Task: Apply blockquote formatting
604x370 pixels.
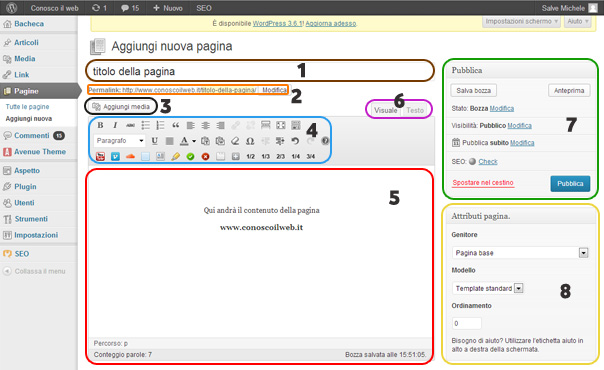Action: 175,125
